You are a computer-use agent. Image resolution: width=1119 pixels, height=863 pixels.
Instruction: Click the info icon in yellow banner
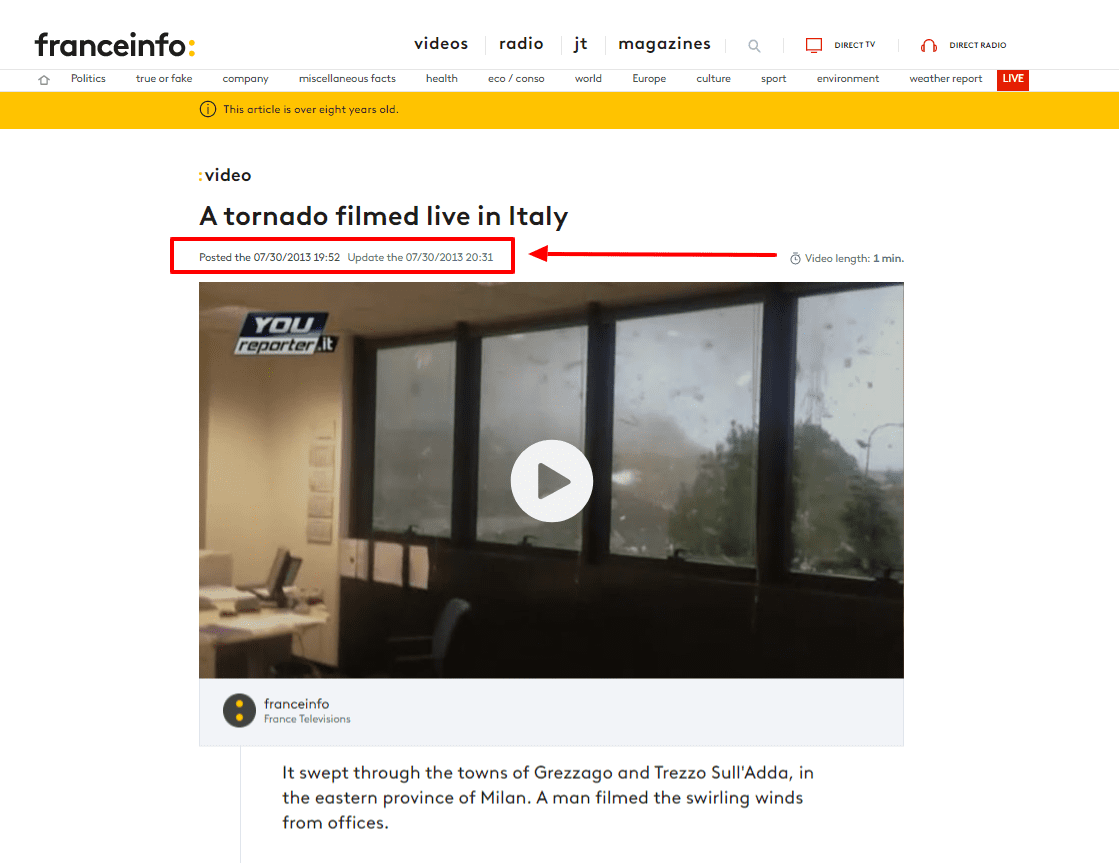click(x=208, y=109)
